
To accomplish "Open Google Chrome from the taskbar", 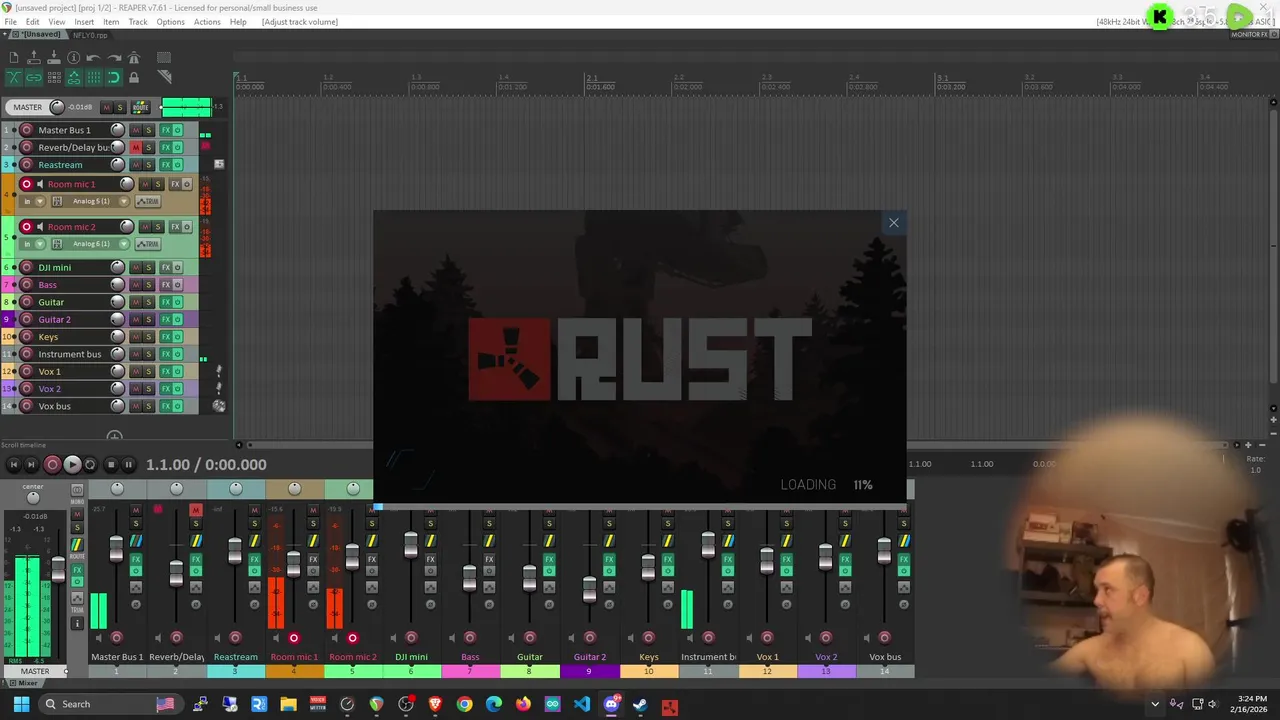I will (x=464, y=704).
